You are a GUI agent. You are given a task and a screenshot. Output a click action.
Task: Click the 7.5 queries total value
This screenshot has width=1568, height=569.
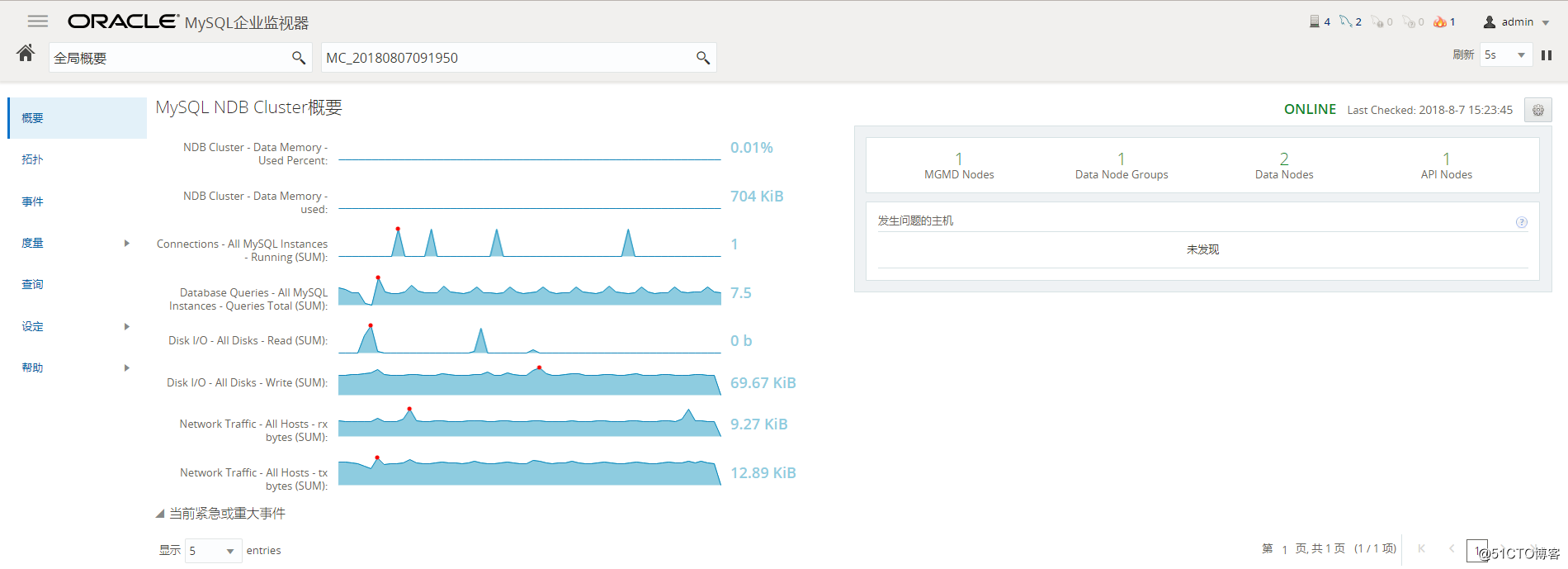pyautogui.click(x=741, y=293)
